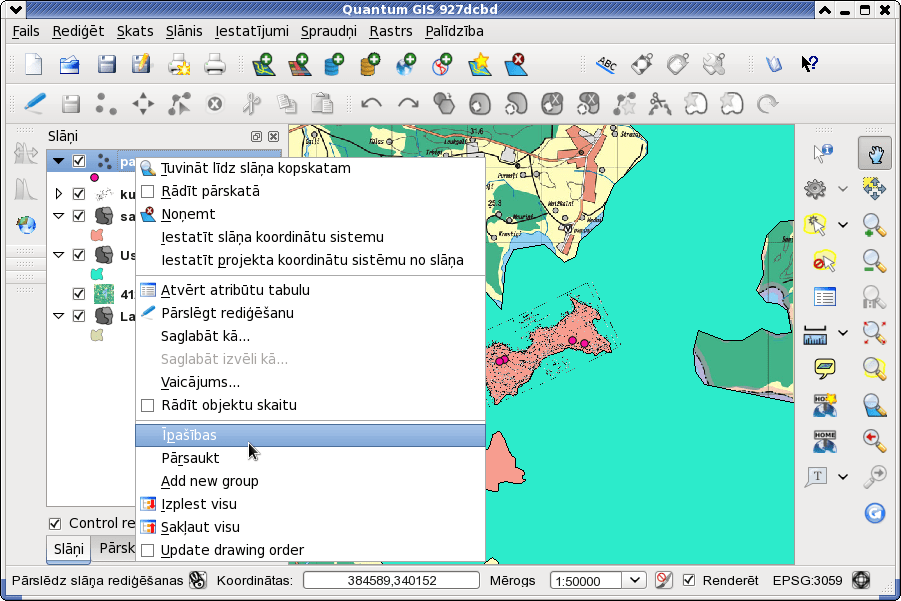Click the Refresh blue circular icon
901x601 pixels.
875,513
